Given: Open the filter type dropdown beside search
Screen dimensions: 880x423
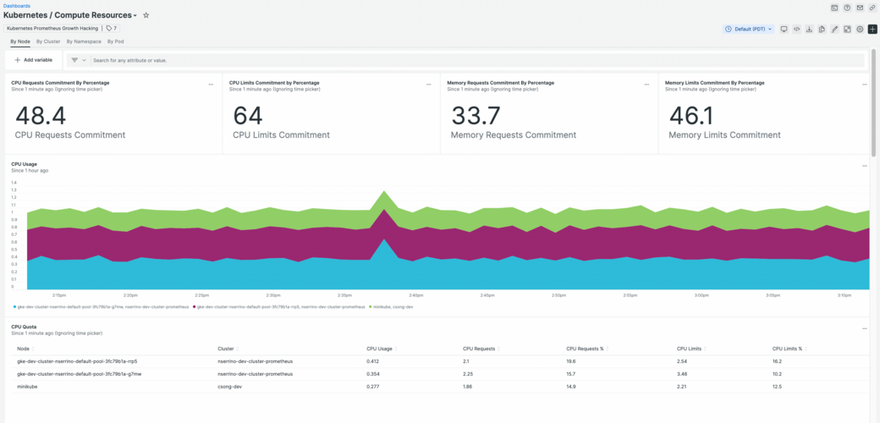Looking at the screenshot, I should coord(78,60).
